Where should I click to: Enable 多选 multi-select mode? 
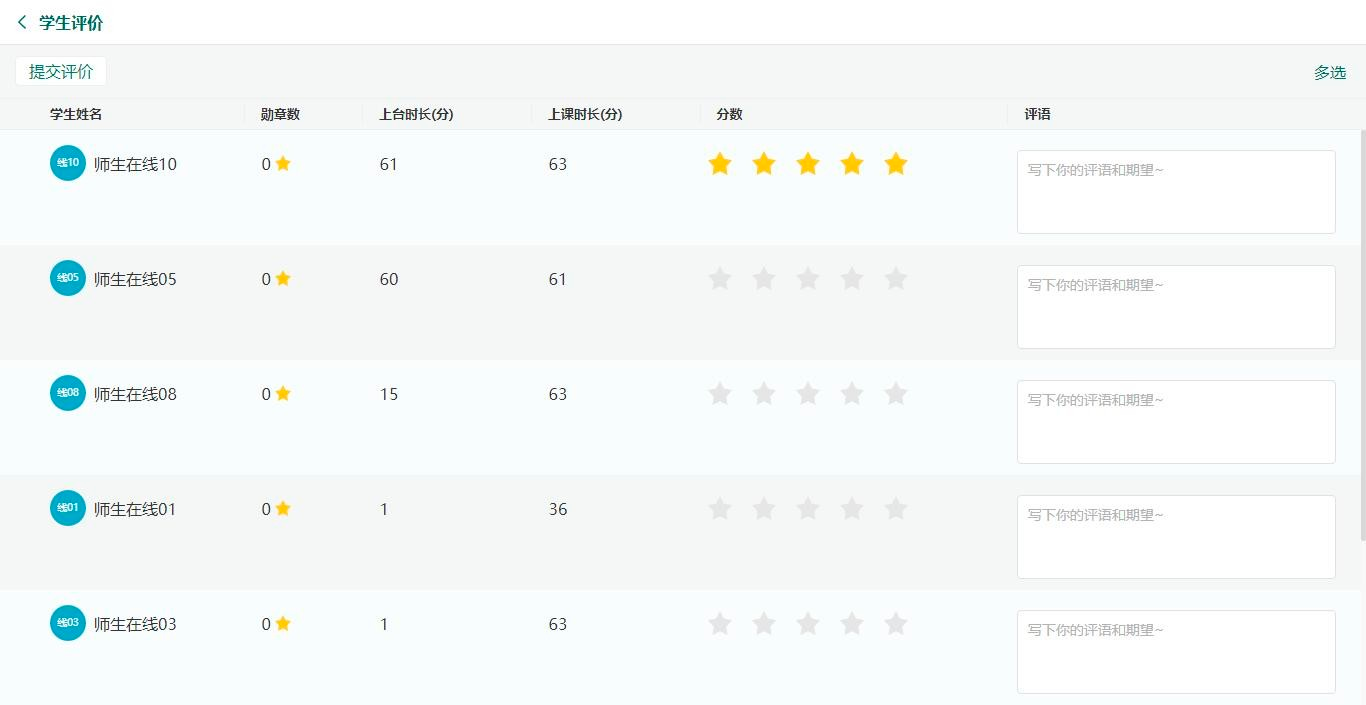[1330, 73]
